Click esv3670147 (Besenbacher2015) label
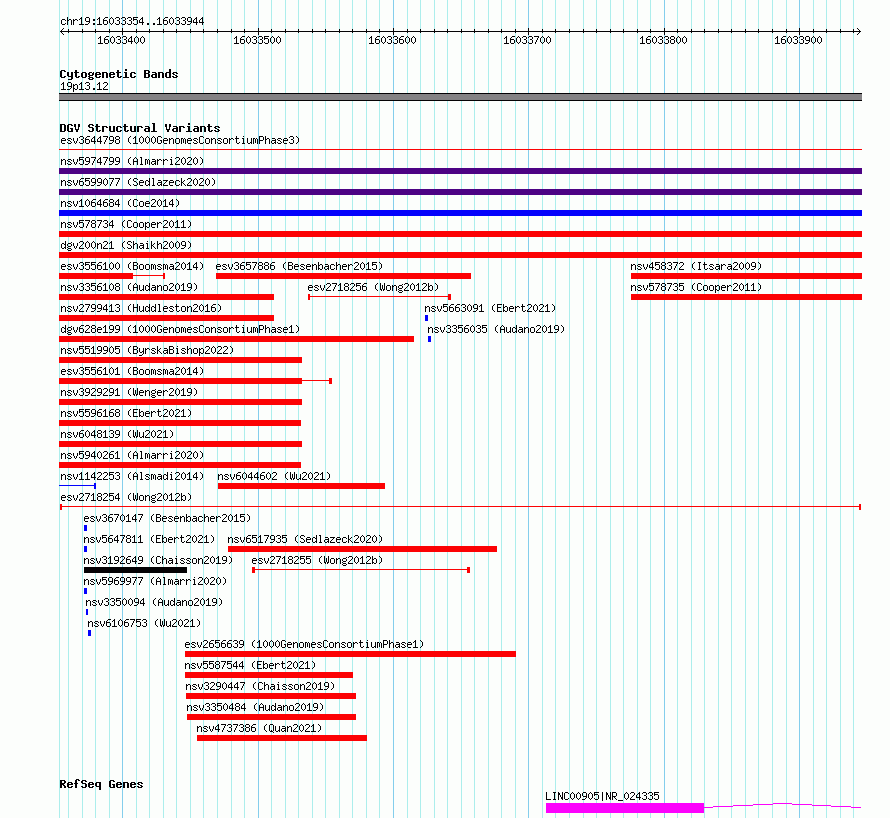This screenshot has width=890, height=818. click(x=167, y=518)
